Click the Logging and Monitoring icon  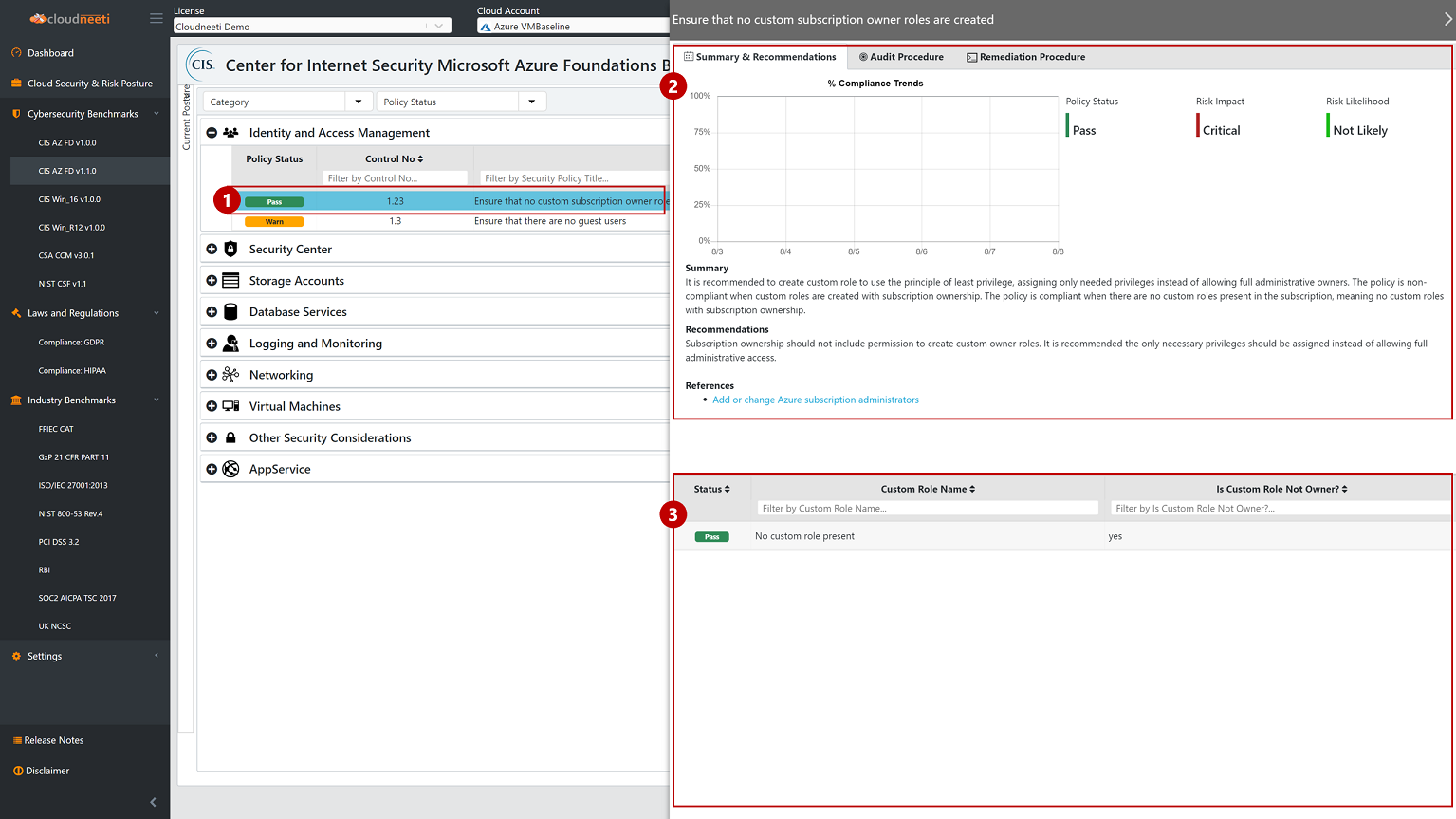click(230, 344)
